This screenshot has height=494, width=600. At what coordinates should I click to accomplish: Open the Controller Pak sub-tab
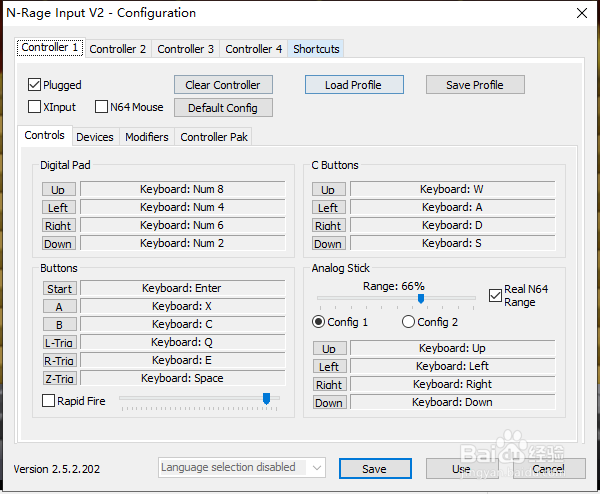214,137
